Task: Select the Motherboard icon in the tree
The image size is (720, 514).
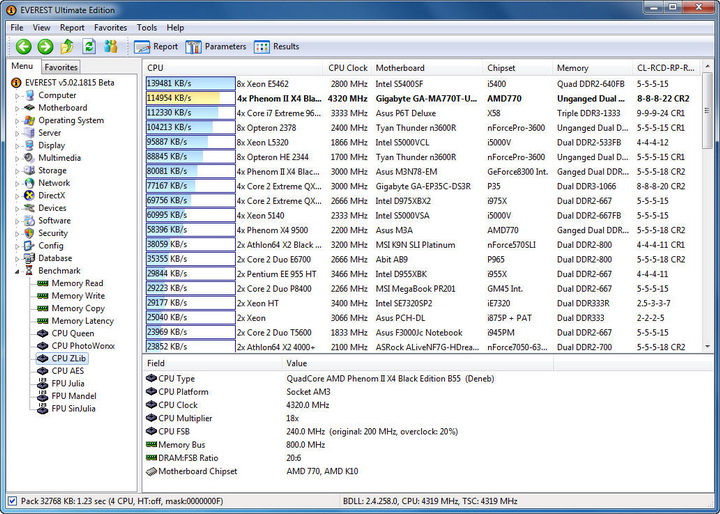Action: [x=30, y=107]
